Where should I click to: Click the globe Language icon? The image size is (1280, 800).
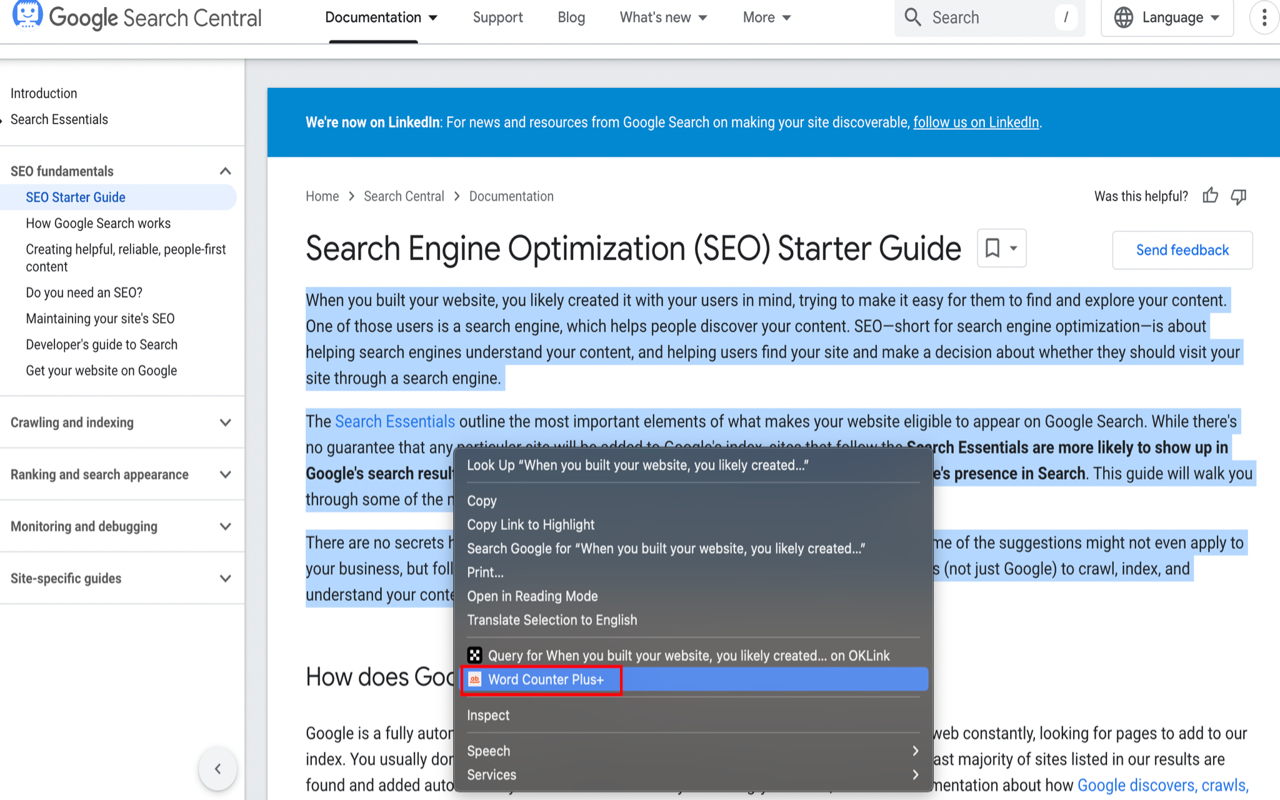click(x=1124, y=18)
